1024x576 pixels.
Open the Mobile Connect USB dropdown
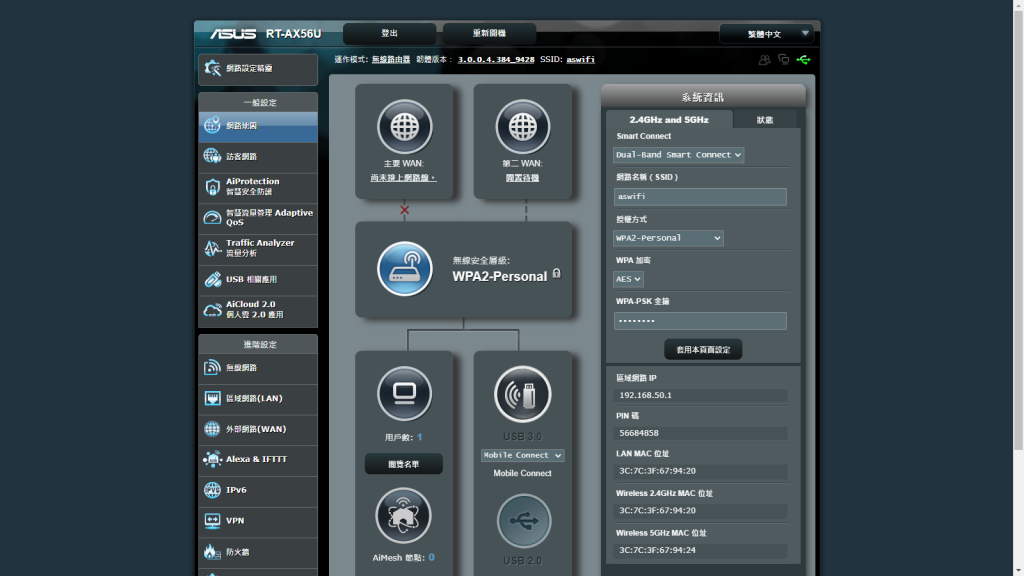[x=522, y=455]
